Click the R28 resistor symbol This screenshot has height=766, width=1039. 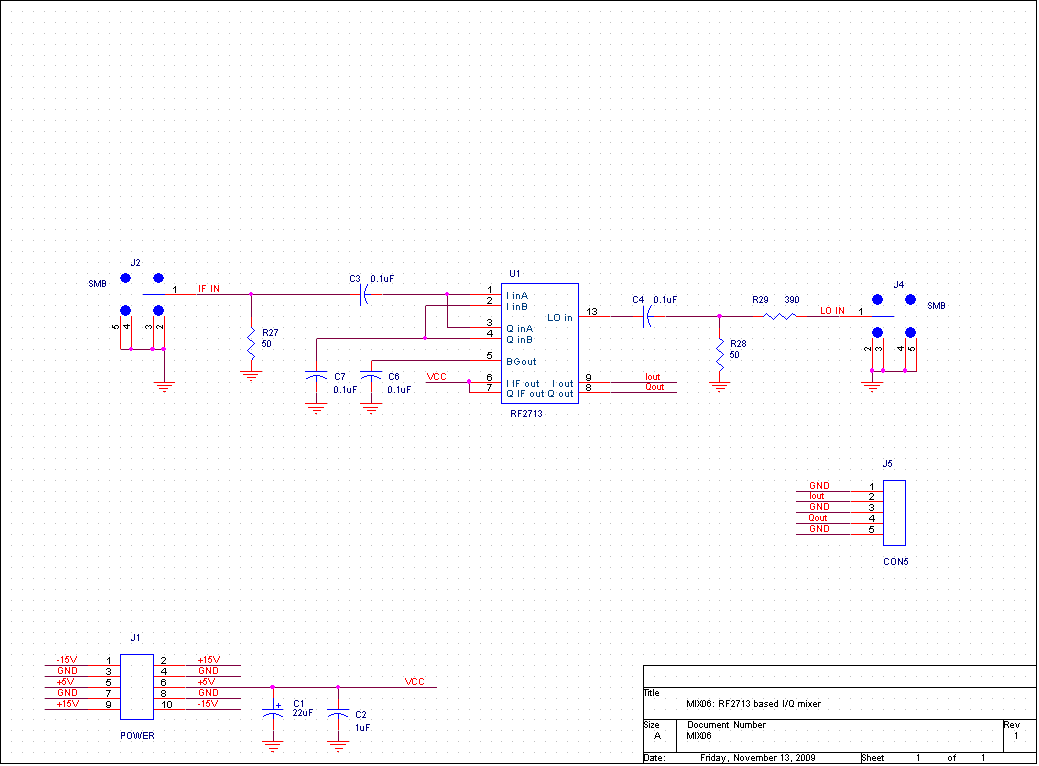tap(719, 350)
